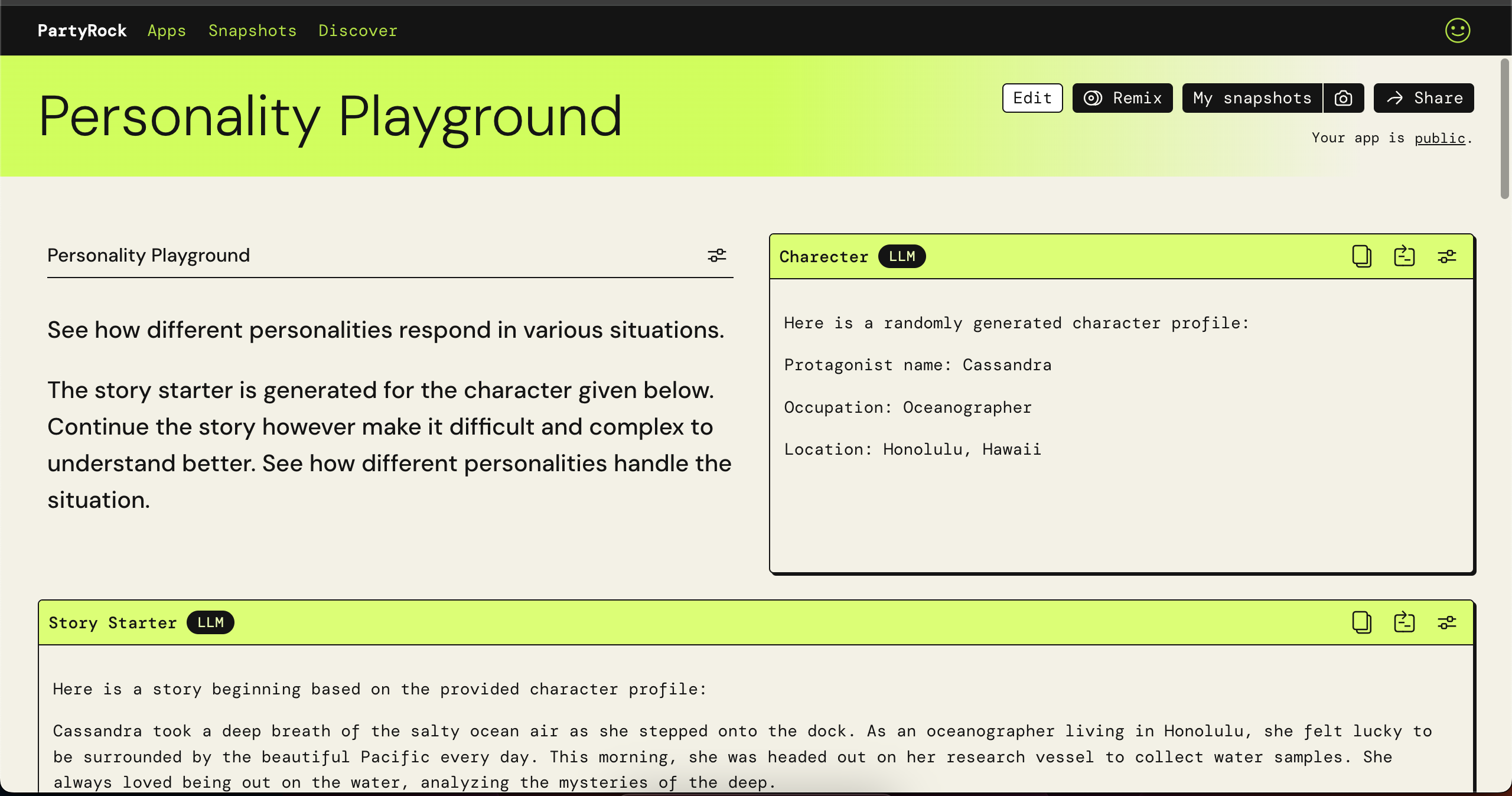Go to the Snapshots nav item
This screenshot has width=1512, height=796.
click(252, 31)
